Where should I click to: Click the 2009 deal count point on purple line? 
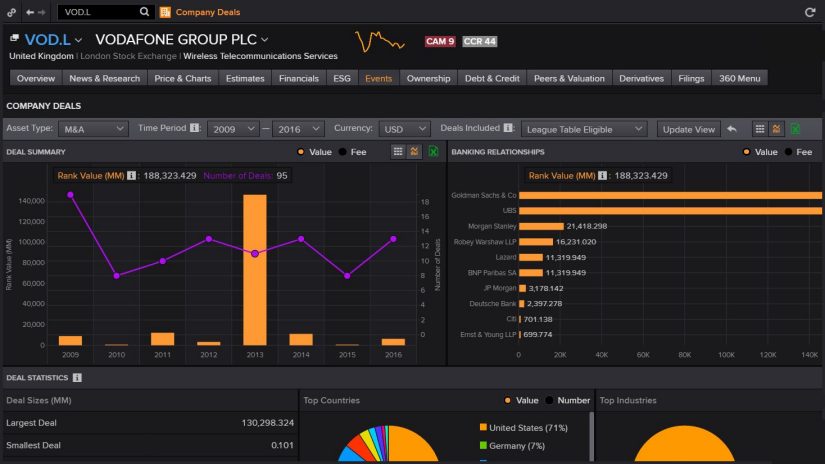point(71,195)
